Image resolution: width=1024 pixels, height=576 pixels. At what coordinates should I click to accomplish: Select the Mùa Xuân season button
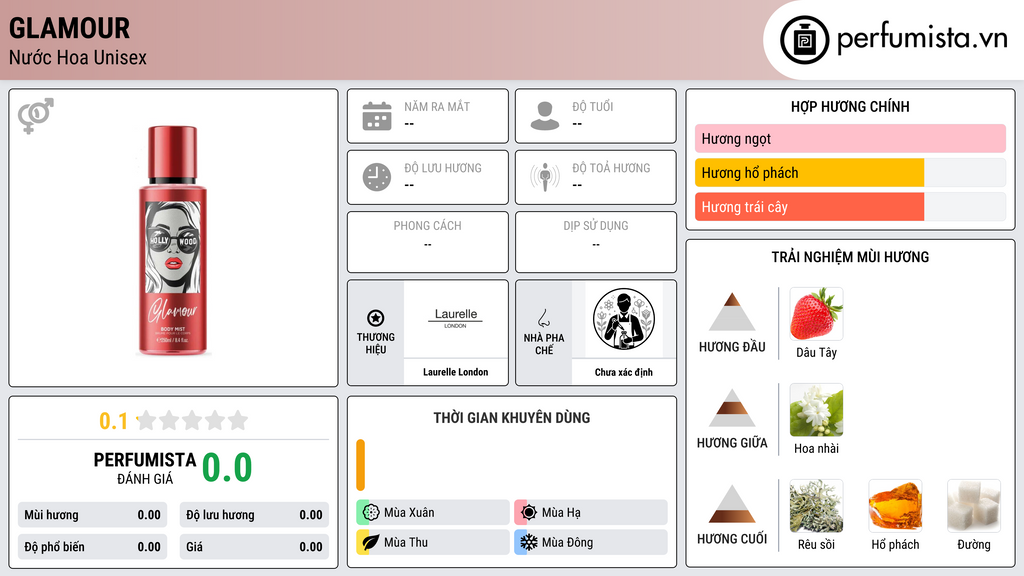click(433, 512)
